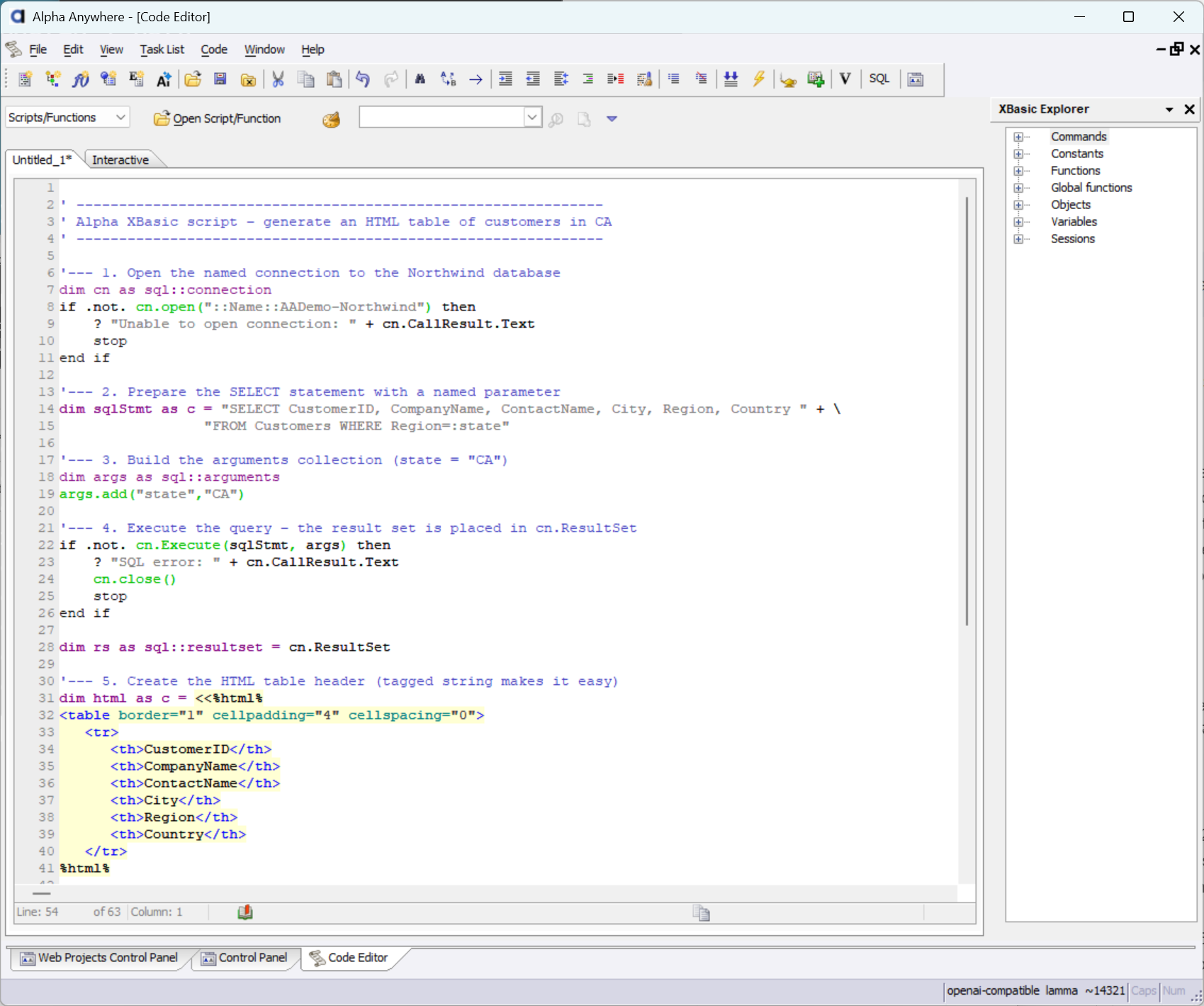Open the Code menu

tap(214, 50)
